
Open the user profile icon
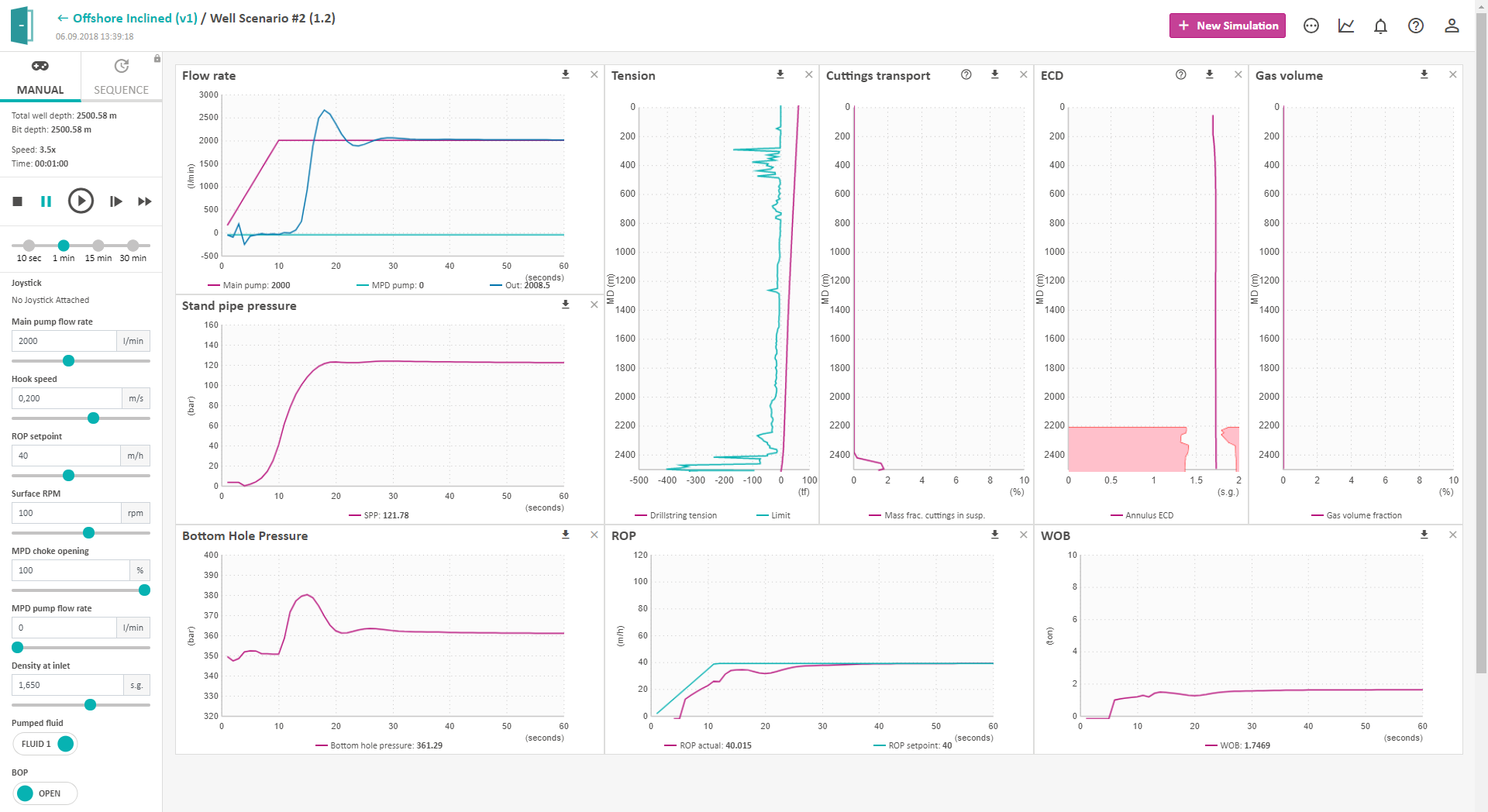[x=1451, y=26]
